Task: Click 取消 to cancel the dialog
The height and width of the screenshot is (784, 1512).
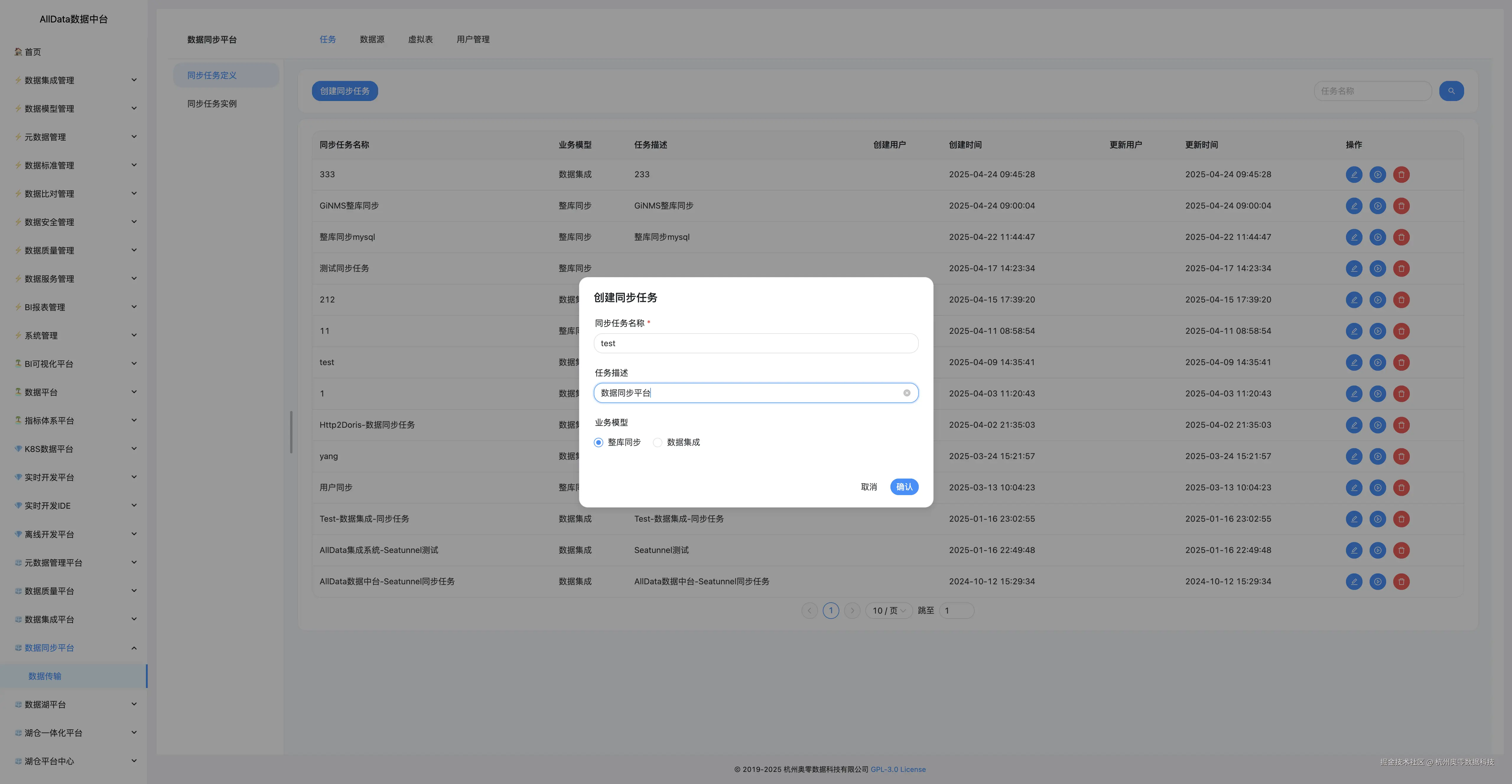Action: [x=869, y=487]
